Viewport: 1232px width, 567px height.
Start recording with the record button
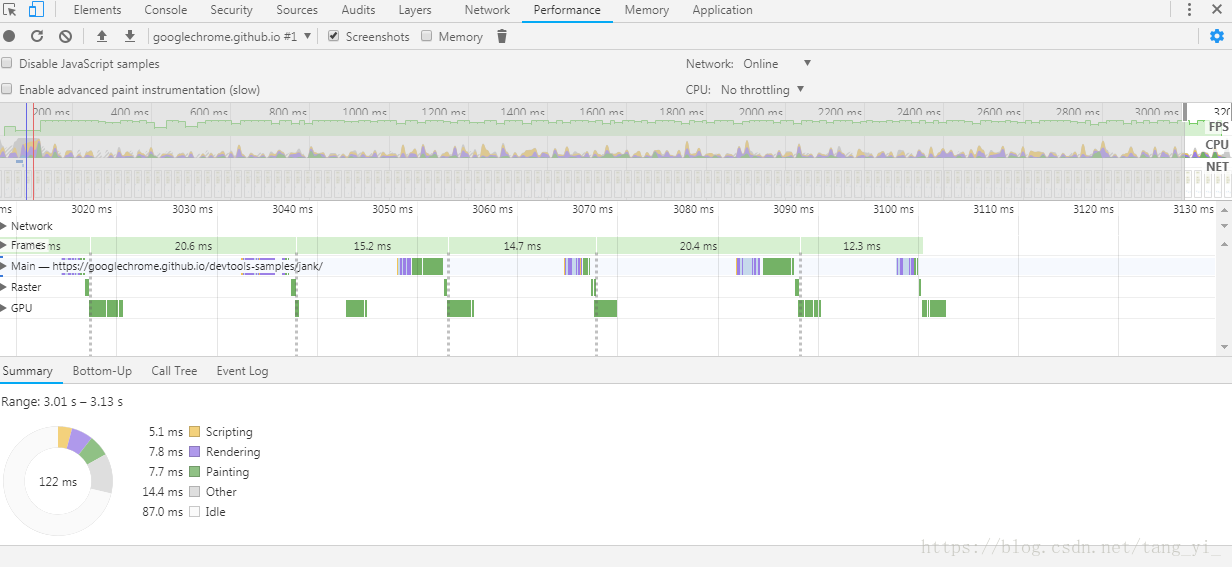pos(9,36)
